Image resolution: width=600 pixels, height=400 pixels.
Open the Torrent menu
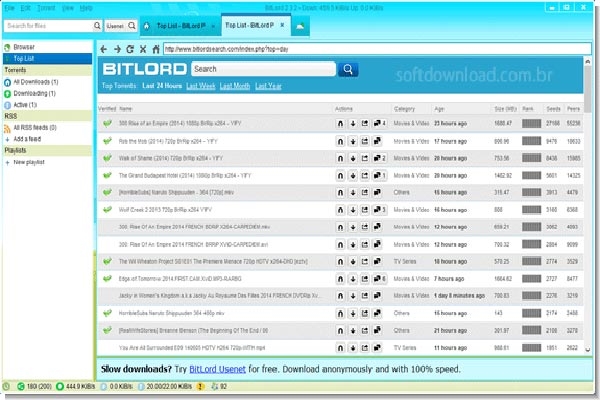(46, 8)
